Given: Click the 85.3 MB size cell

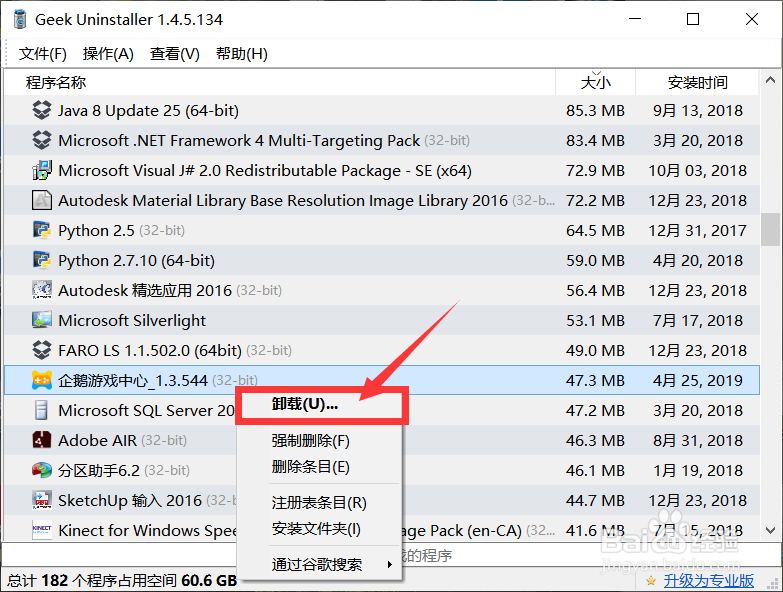Looking at the screenshot, I should click(595, 110).
